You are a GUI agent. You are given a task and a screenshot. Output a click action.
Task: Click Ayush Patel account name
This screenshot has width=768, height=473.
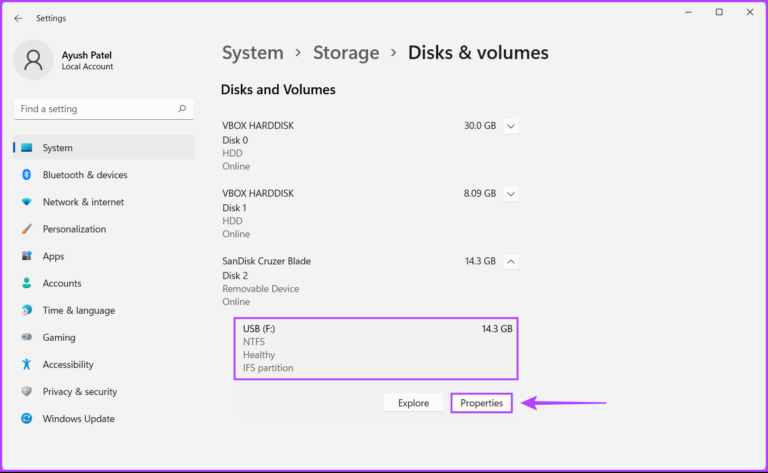point(87,55)
